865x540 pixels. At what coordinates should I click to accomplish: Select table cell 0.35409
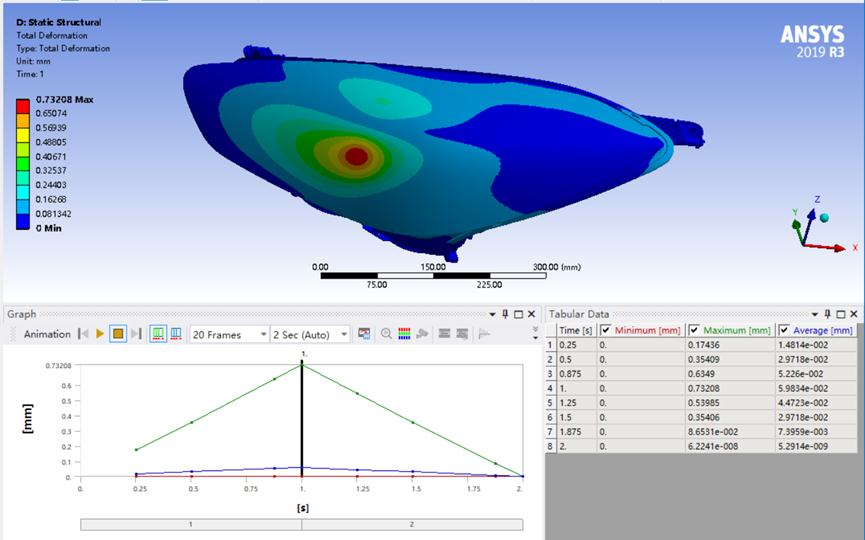pos(730,359)
